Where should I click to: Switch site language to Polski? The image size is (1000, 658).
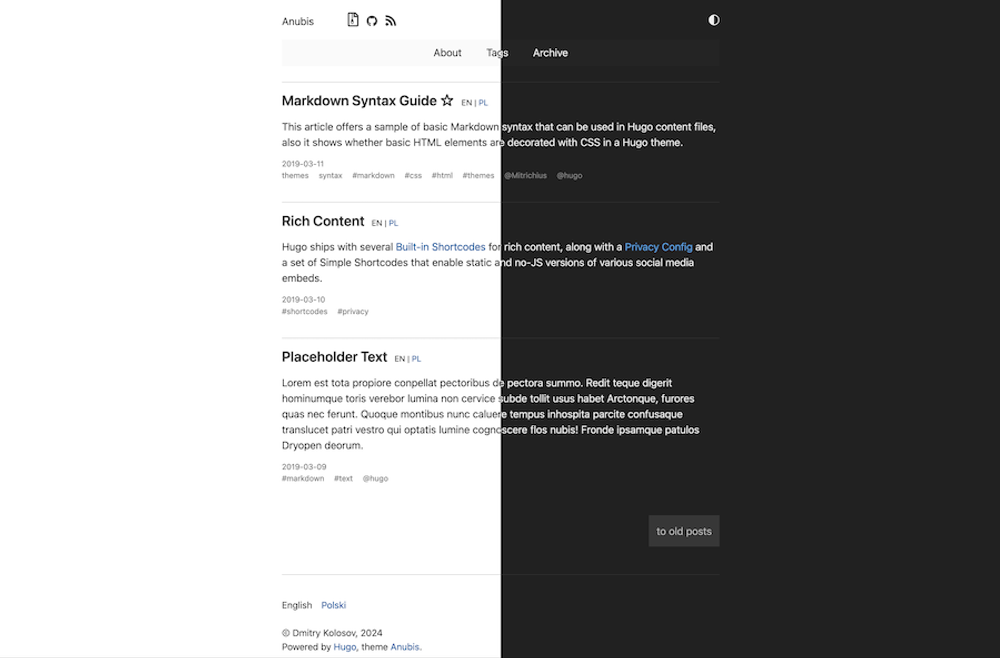[334, 605]
